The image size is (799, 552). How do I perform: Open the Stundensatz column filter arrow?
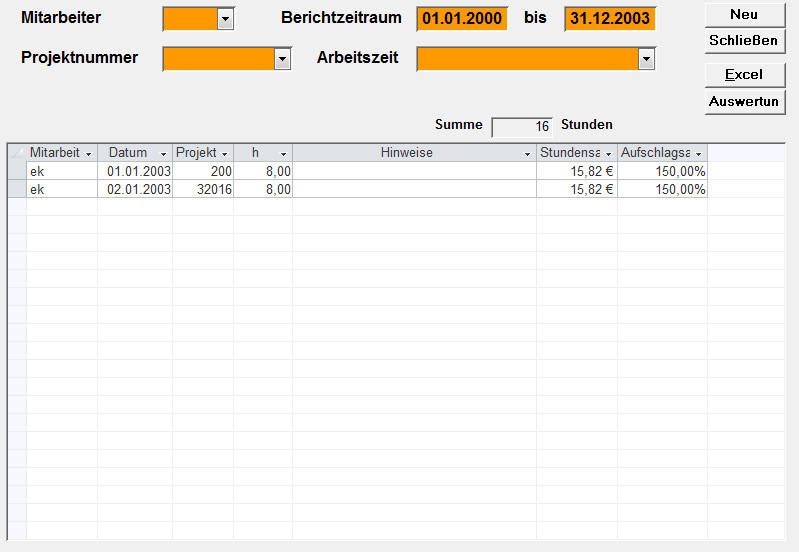coord(608,153)
